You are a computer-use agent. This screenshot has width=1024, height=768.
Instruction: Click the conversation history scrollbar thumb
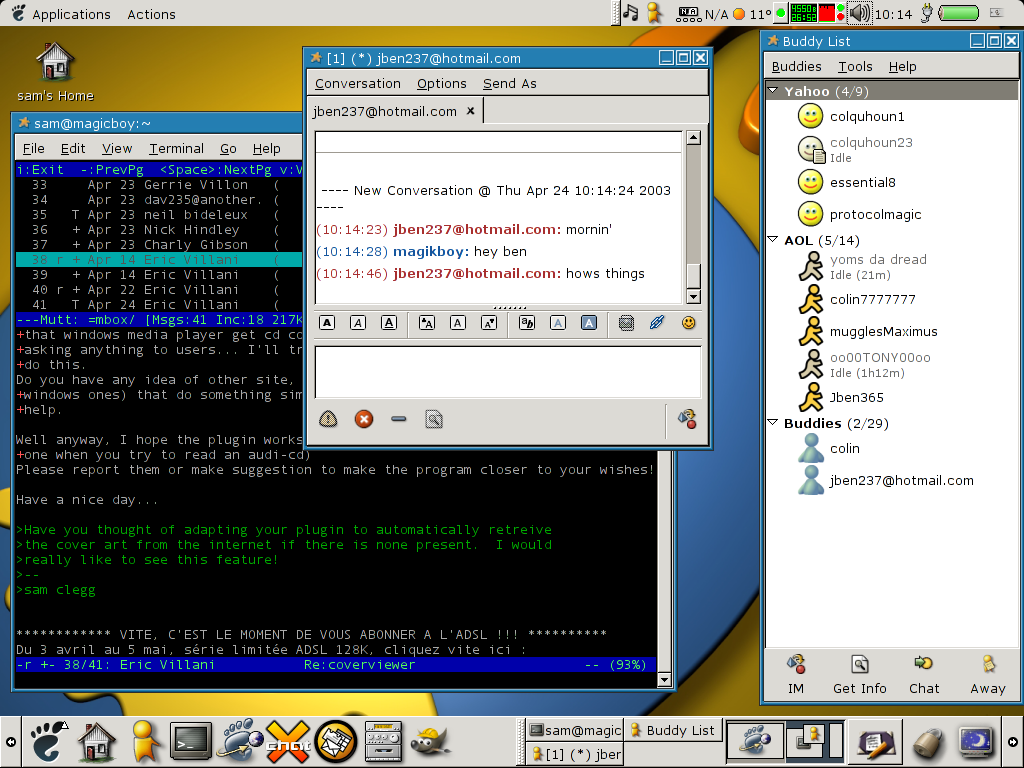point(694,276)
